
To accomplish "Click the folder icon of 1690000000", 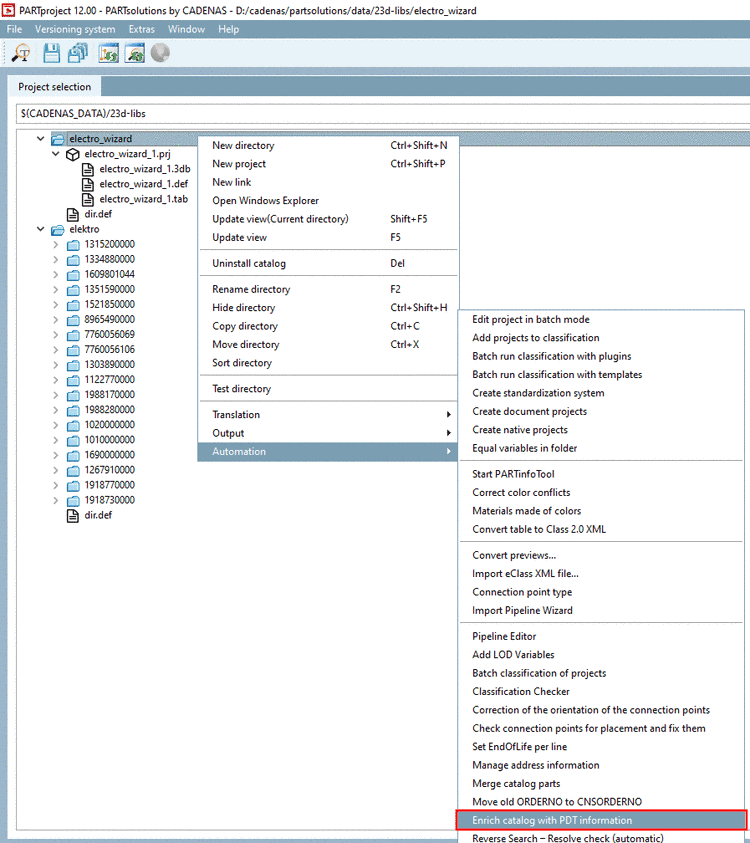I will tap(73, 456).
